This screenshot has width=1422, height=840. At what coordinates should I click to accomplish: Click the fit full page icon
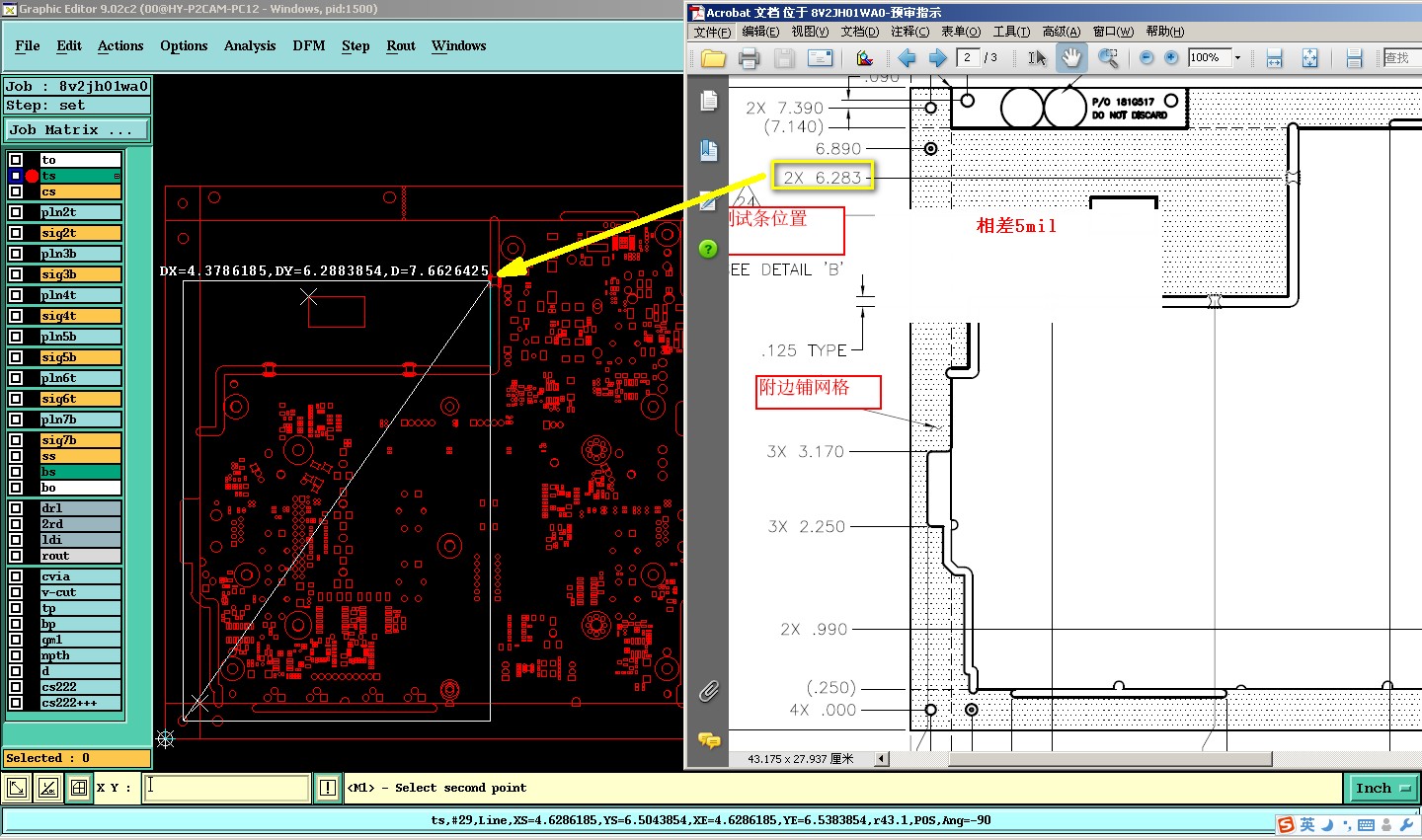click(1309, 58)
